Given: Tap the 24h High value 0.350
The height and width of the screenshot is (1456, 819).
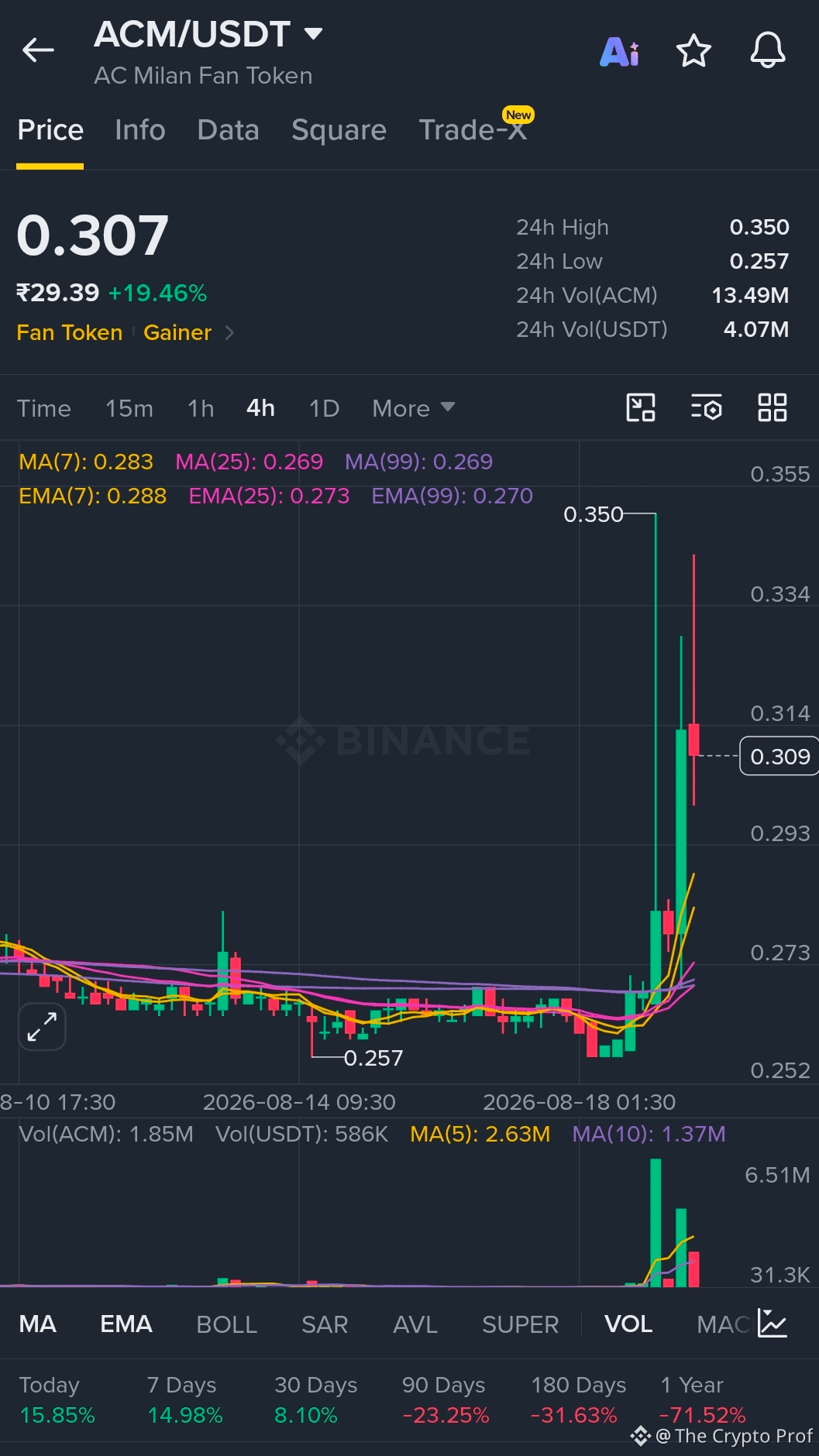Looking at the screenshot, I should [x=759, y=227].
